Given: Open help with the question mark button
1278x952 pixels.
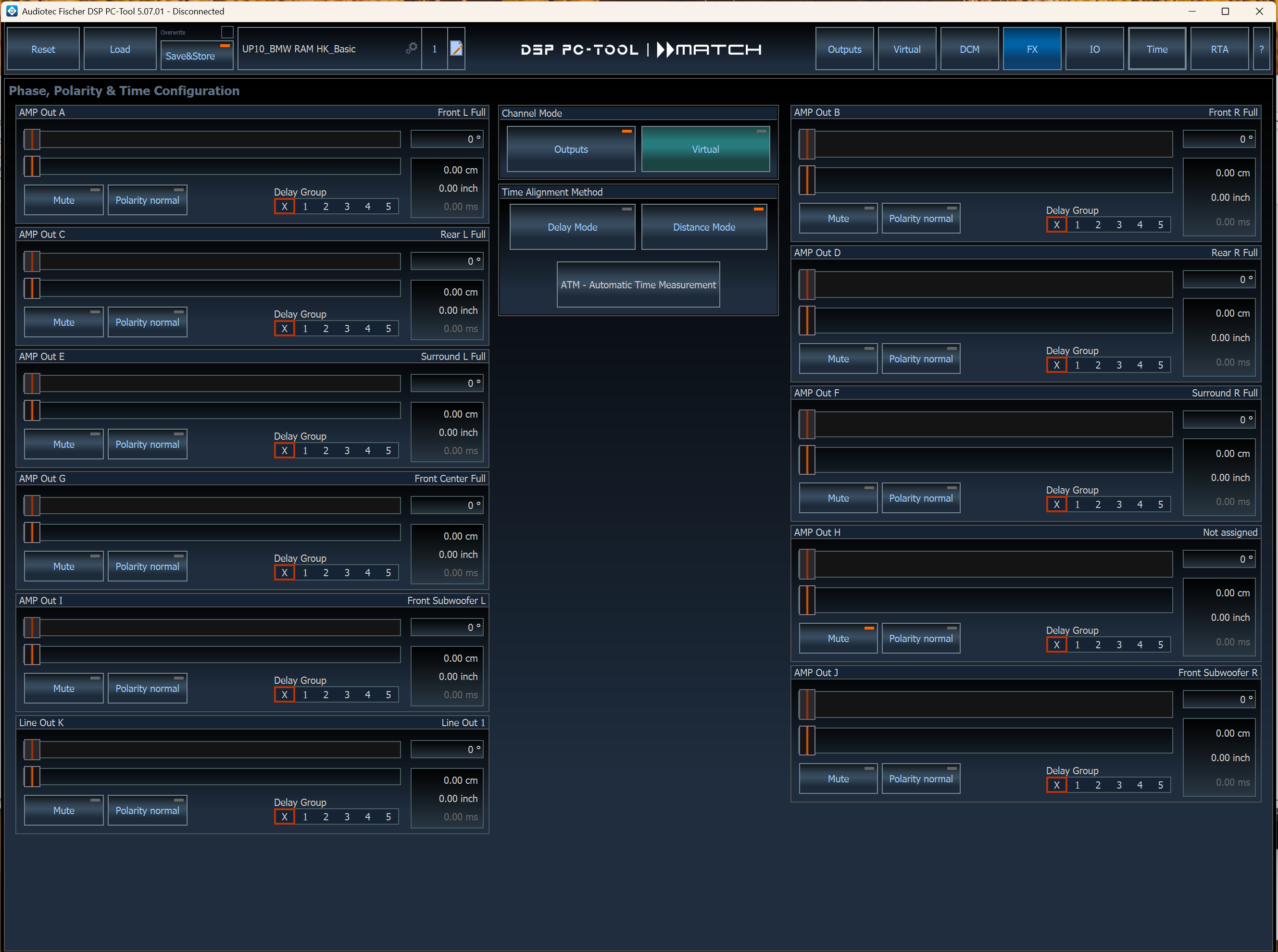Looking at the screenshot, I should tap(1261, 49).
